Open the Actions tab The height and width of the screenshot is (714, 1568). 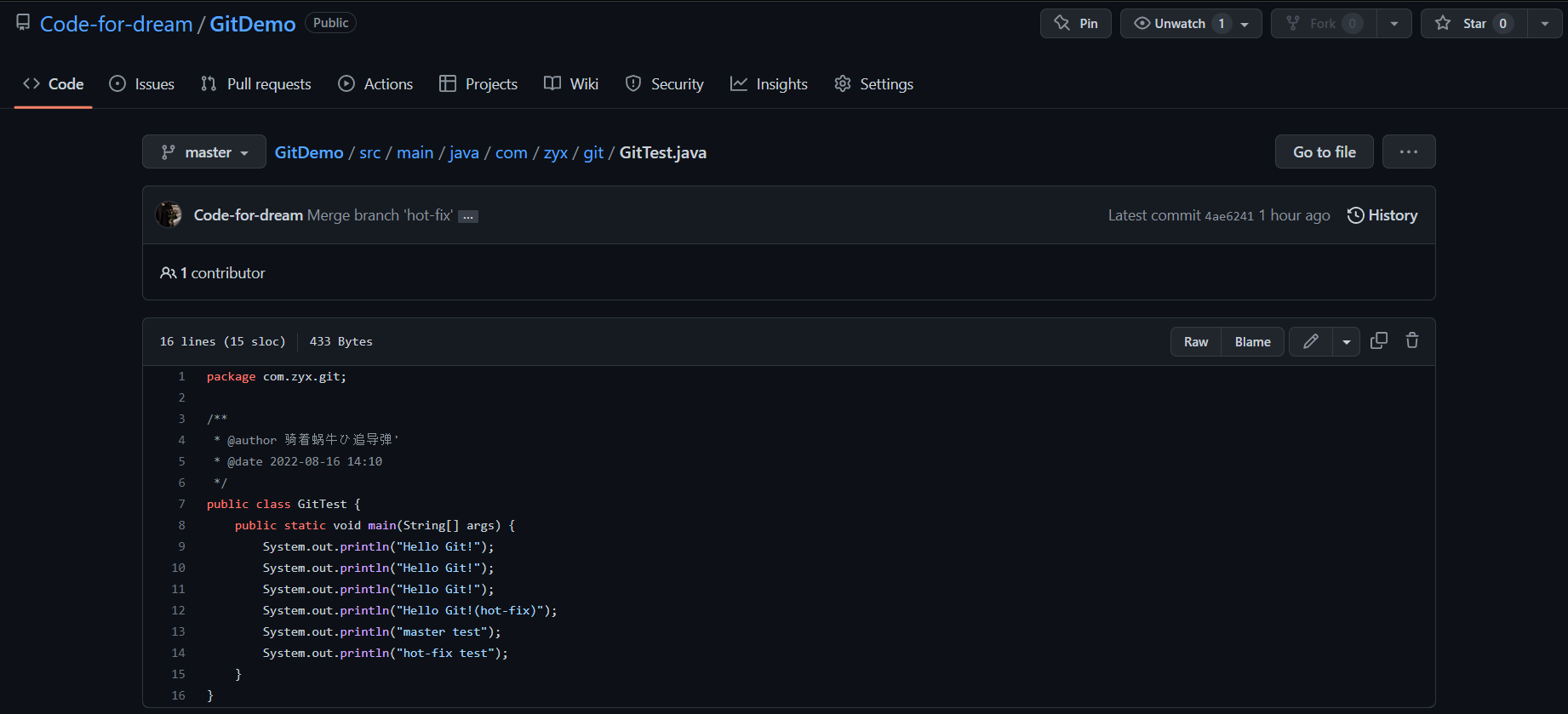(375, 83)
